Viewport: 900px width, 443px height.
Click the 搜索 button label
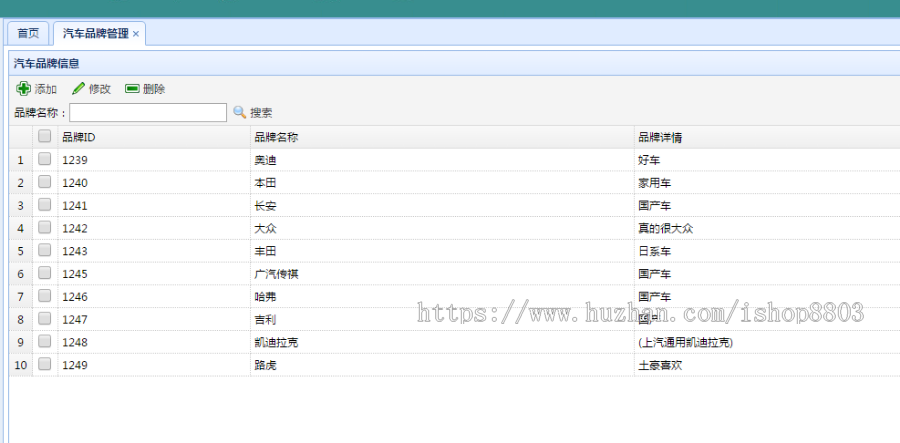(261, 113)
